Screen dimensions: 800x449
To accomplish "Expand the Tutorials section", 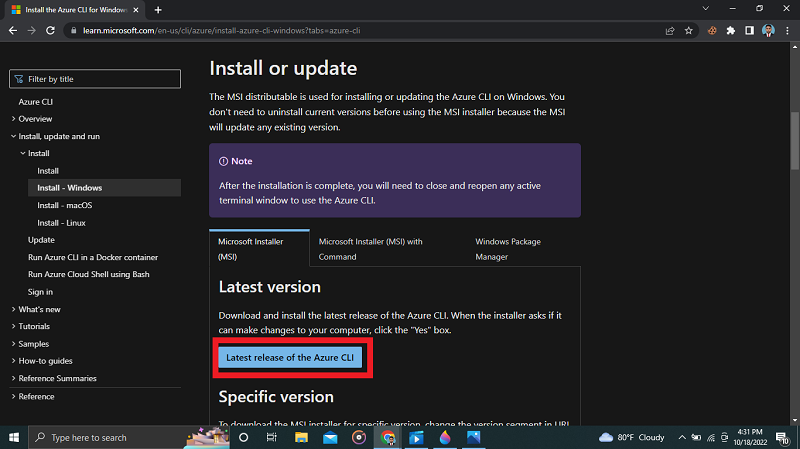I will 31,326.
